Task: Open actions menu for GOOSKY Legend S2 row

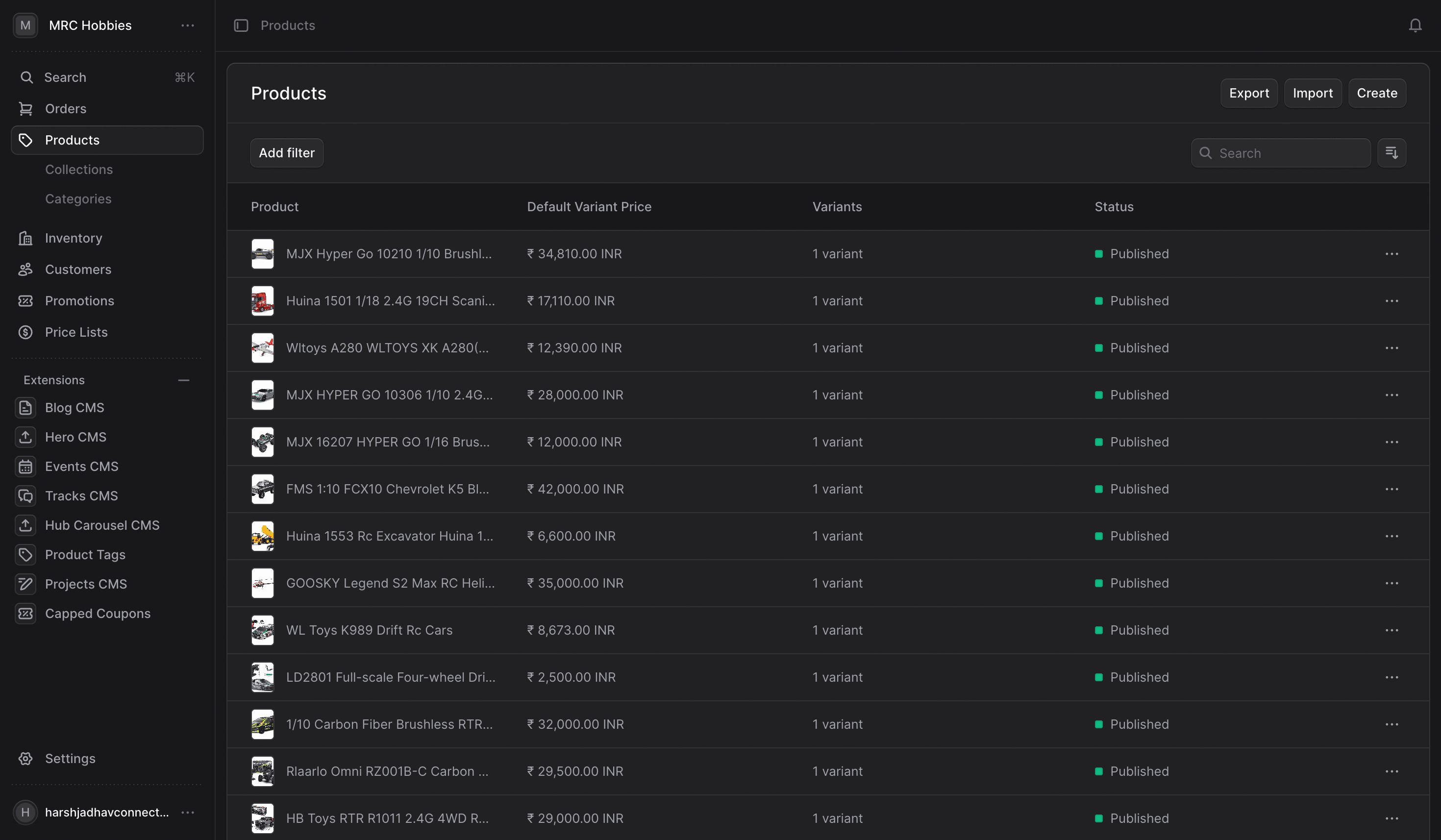Action: (1391, 583)
